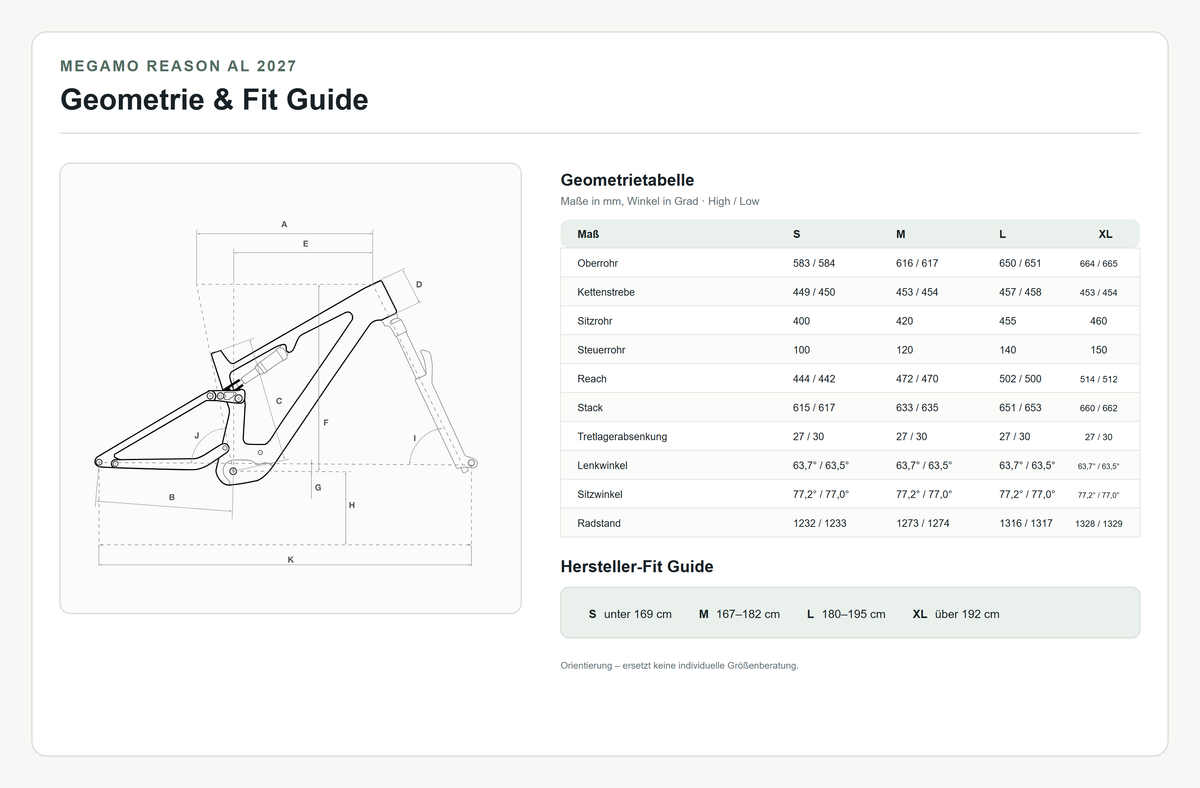
Task: Click Reach value '502 / 500'
Action: coord(1020,379)
